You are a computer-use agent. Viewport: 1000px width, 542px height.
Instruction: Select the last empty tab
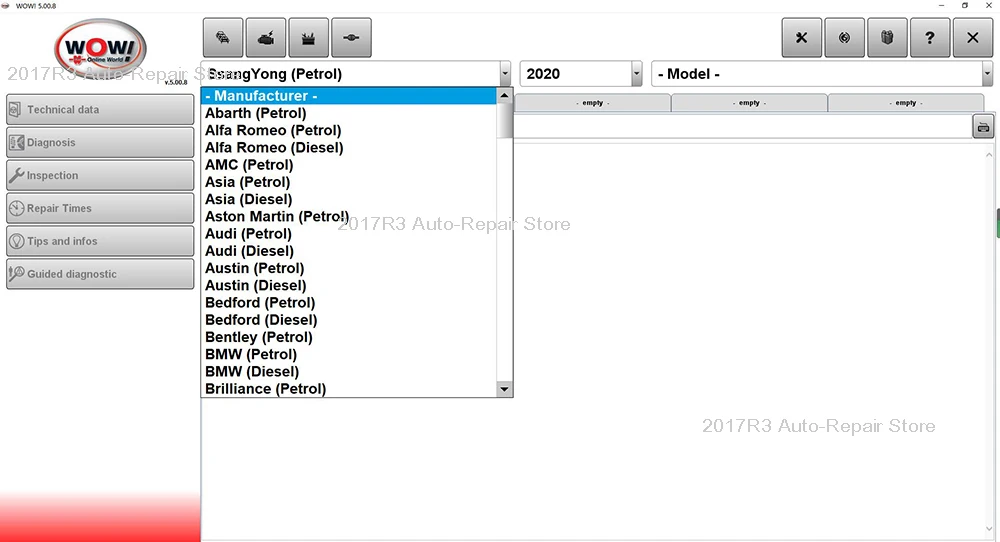click(906, 103)
